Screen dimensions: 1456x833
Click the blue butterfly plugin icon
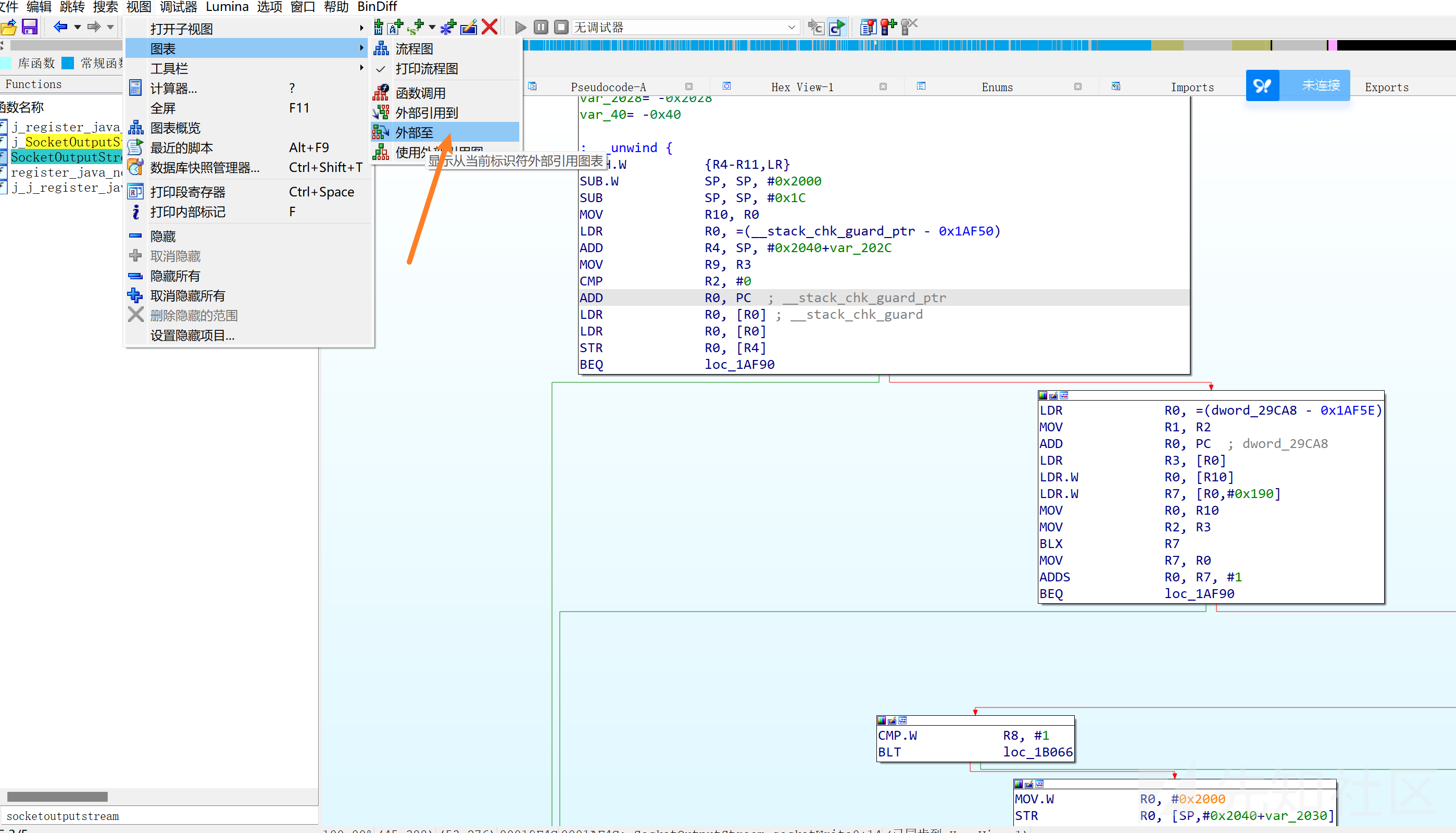point(1262,86)
